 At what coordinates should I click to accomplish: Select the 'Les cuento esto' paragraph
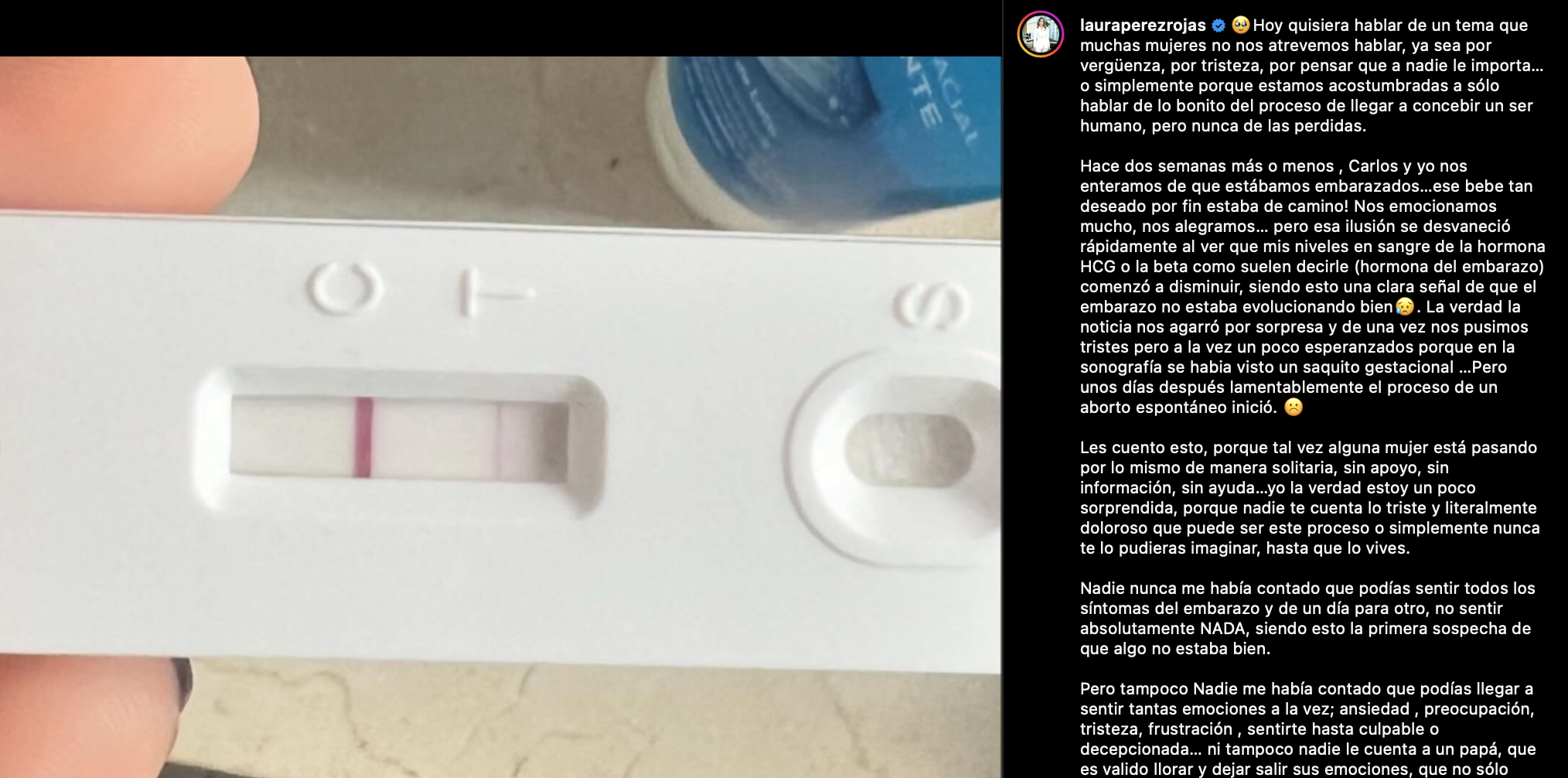click(x=1310, y=498)
